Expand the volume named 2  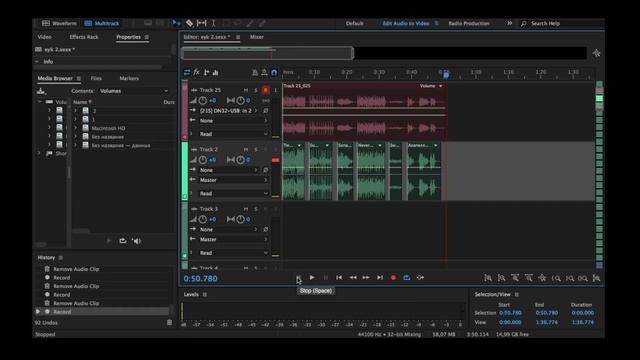[76, 111]
